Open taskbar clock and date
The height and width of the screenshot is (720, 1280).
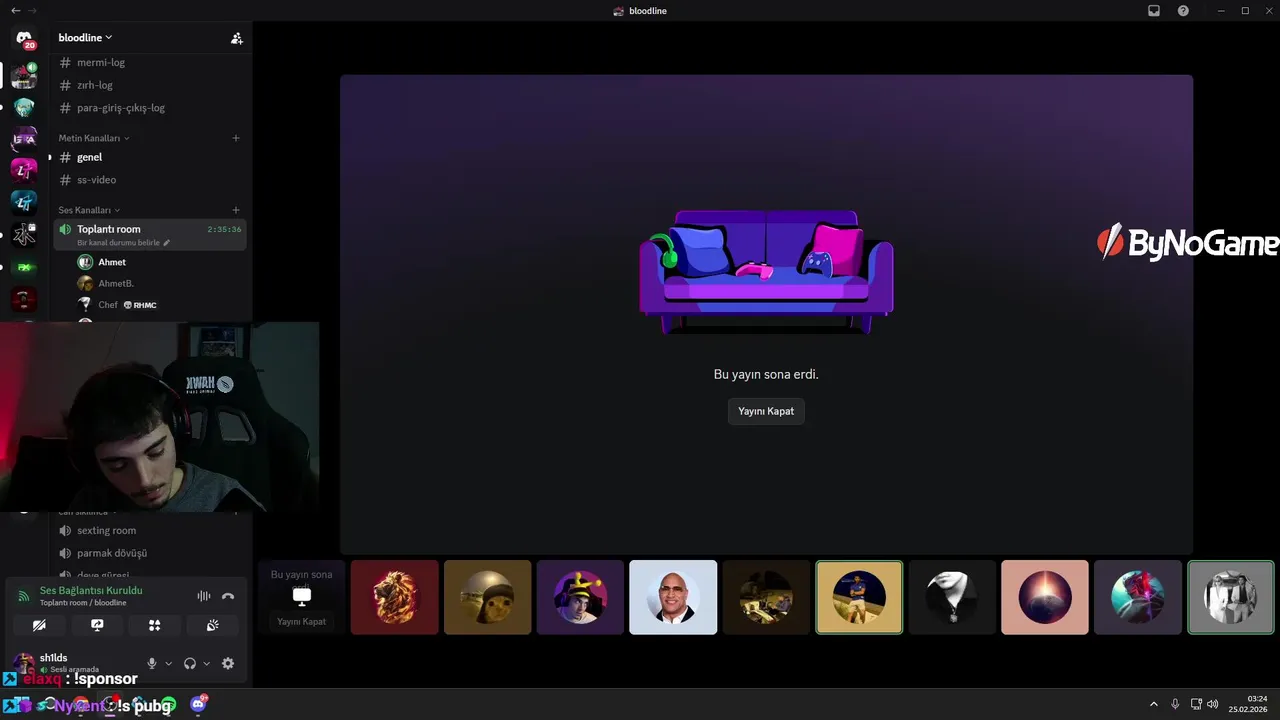pyautogui.click(x=1250, y=704)
